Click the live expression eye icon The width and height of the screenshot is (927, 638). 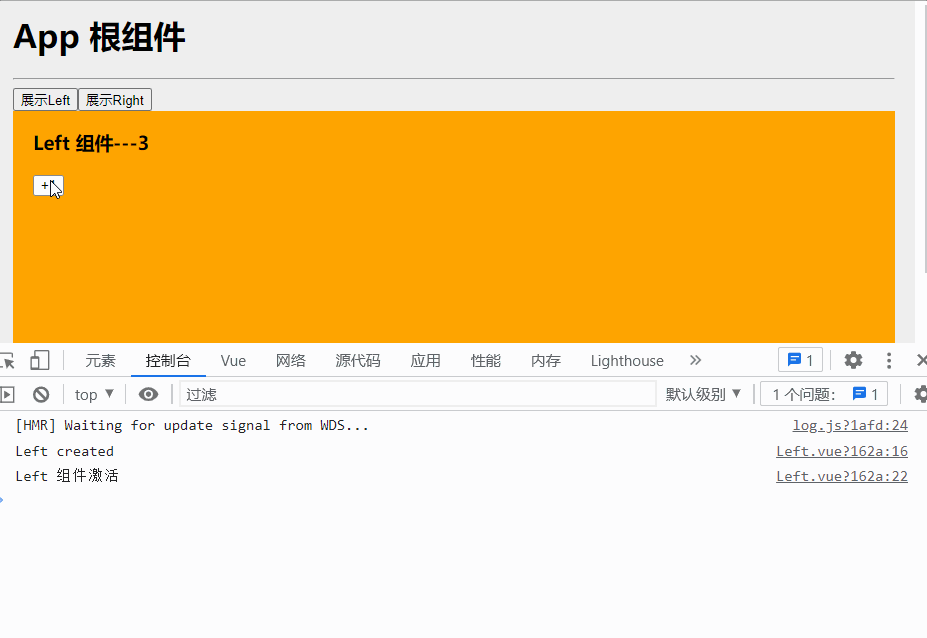[x=148, y=394]
